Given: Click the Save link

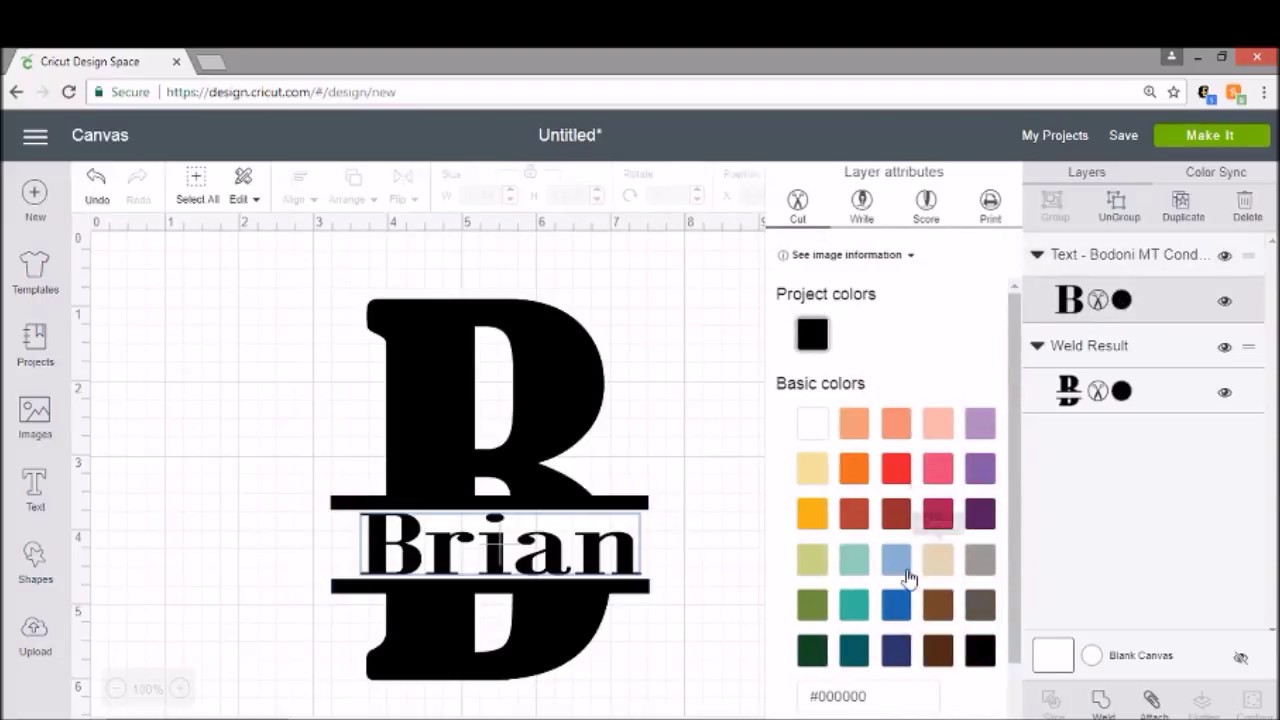Looking at the screenshot, I should coord(1123,135).
